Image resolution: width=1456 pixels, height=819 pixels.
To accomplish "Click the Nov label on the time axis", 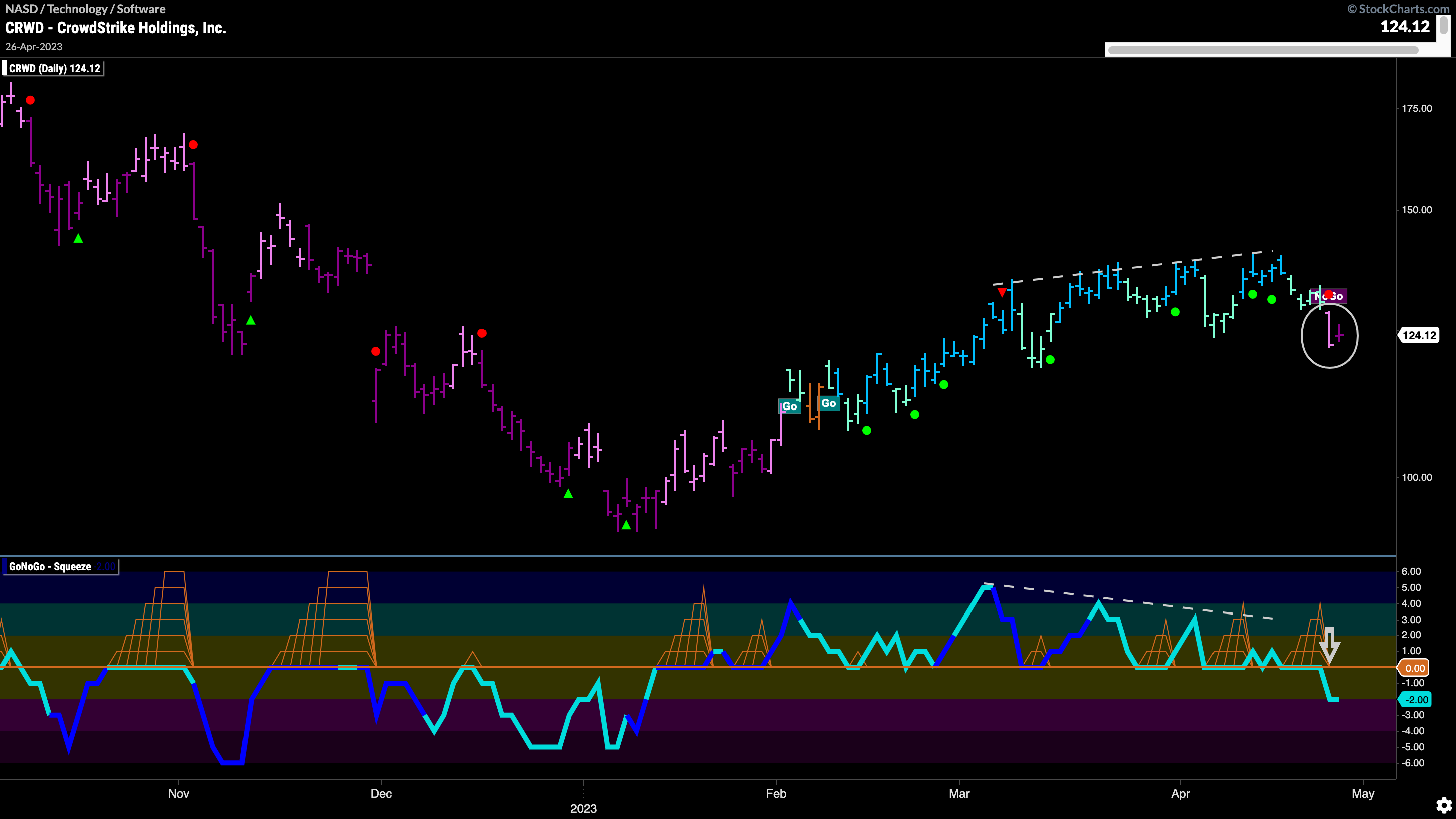I will (x=178, y=793).
